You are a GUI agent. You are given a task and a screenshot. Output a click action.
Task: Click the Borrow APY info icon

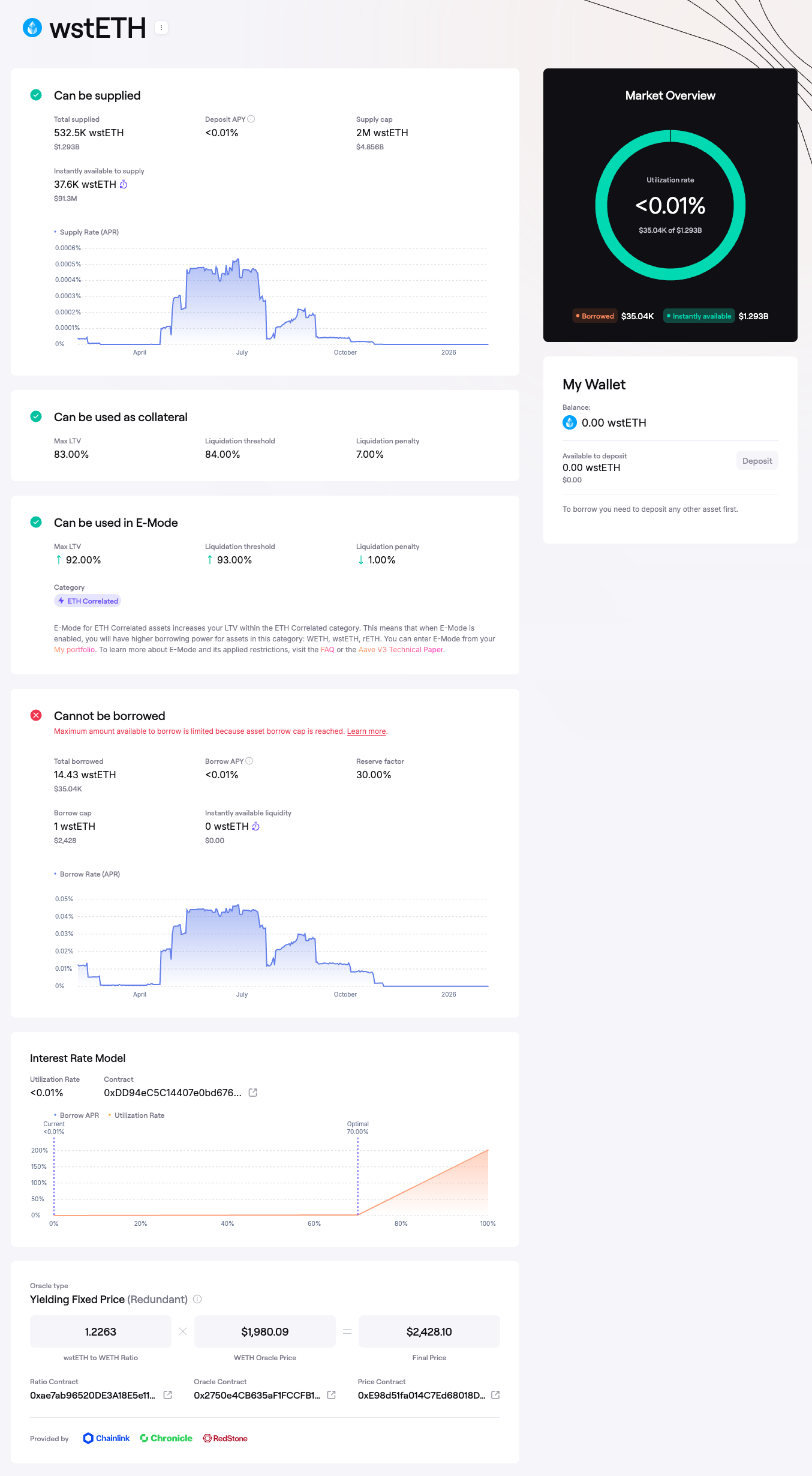point(249,761)
